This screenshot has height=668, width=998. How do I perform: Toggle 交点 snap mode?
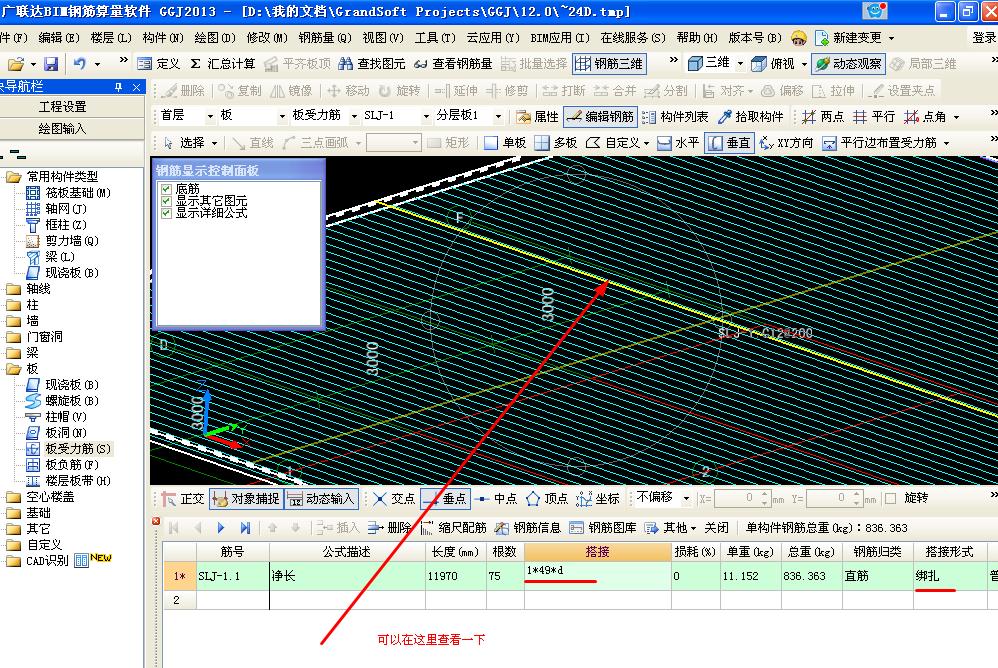click(x=394, y=499)
